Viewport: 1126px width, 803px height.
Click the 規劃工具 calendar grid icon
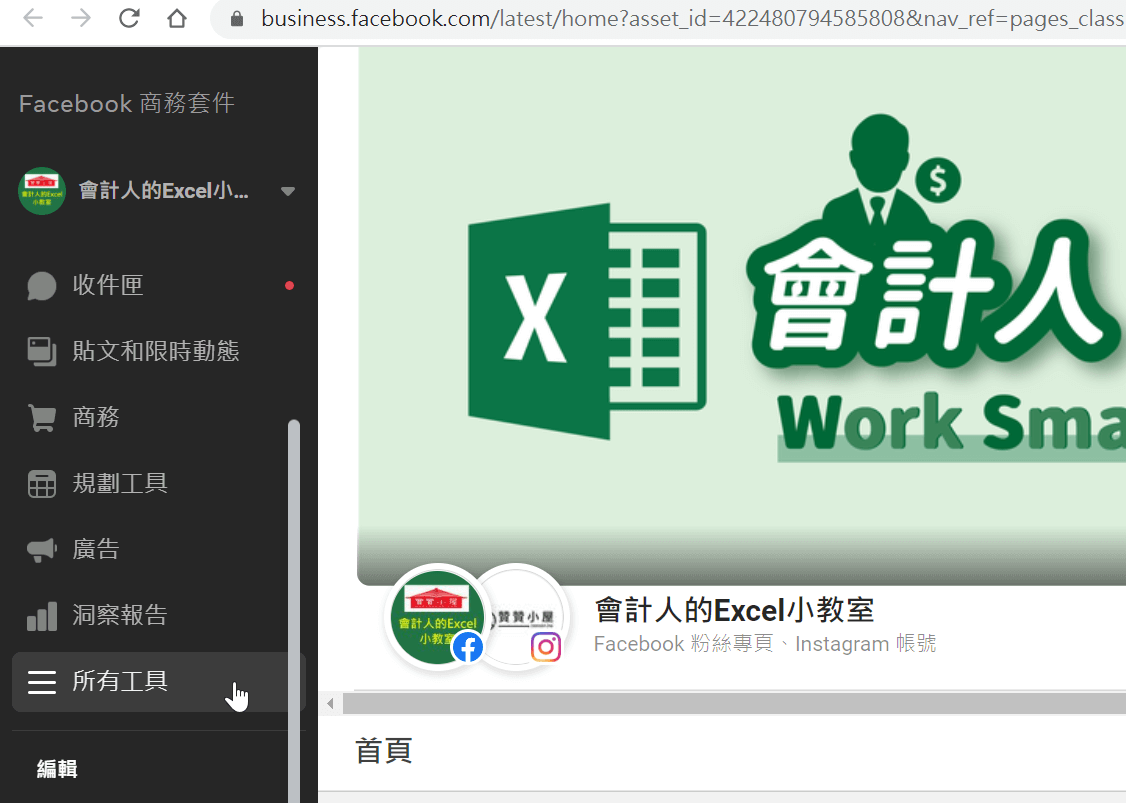pos(42,483)
